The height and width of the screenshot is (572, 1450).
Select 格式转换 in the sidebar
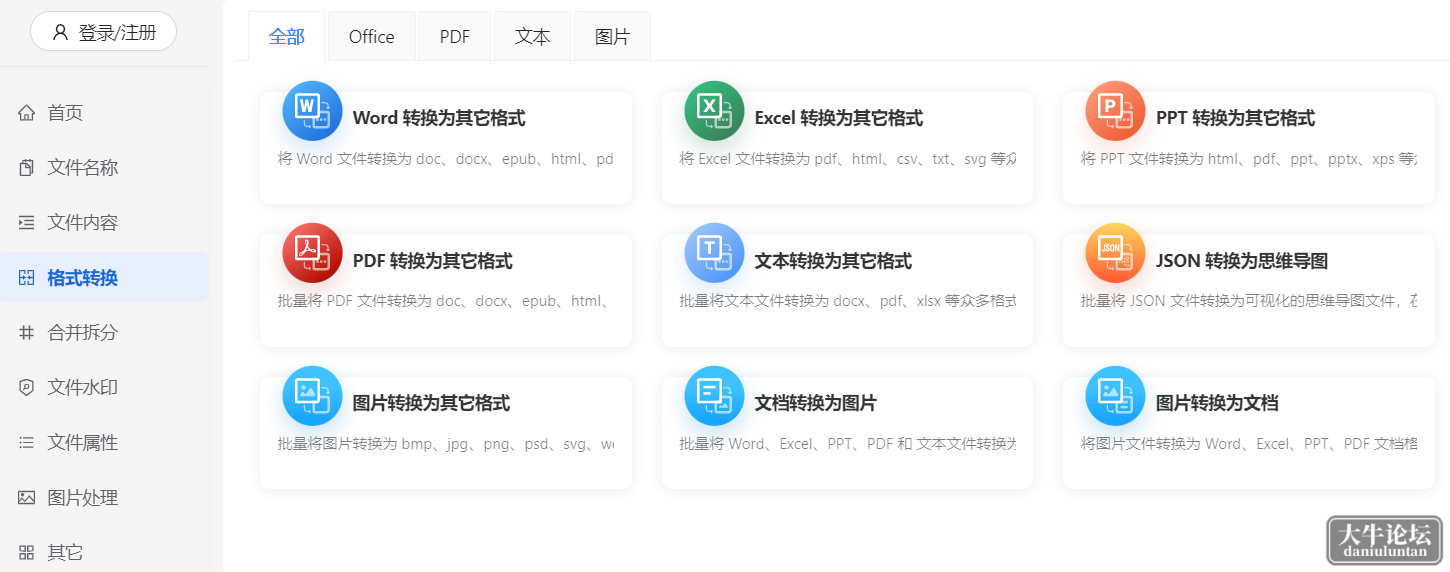click(105, 278)
